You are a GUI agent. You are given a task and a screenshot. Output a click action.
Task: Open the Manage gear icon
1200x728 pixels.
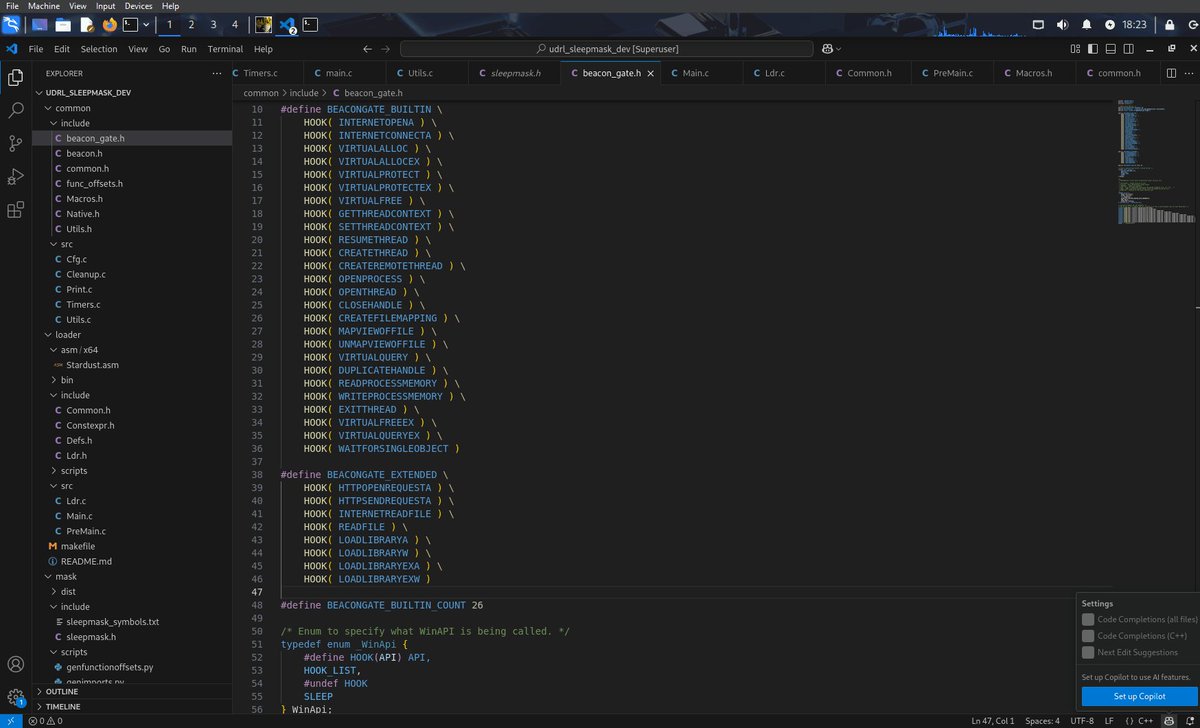16,698
